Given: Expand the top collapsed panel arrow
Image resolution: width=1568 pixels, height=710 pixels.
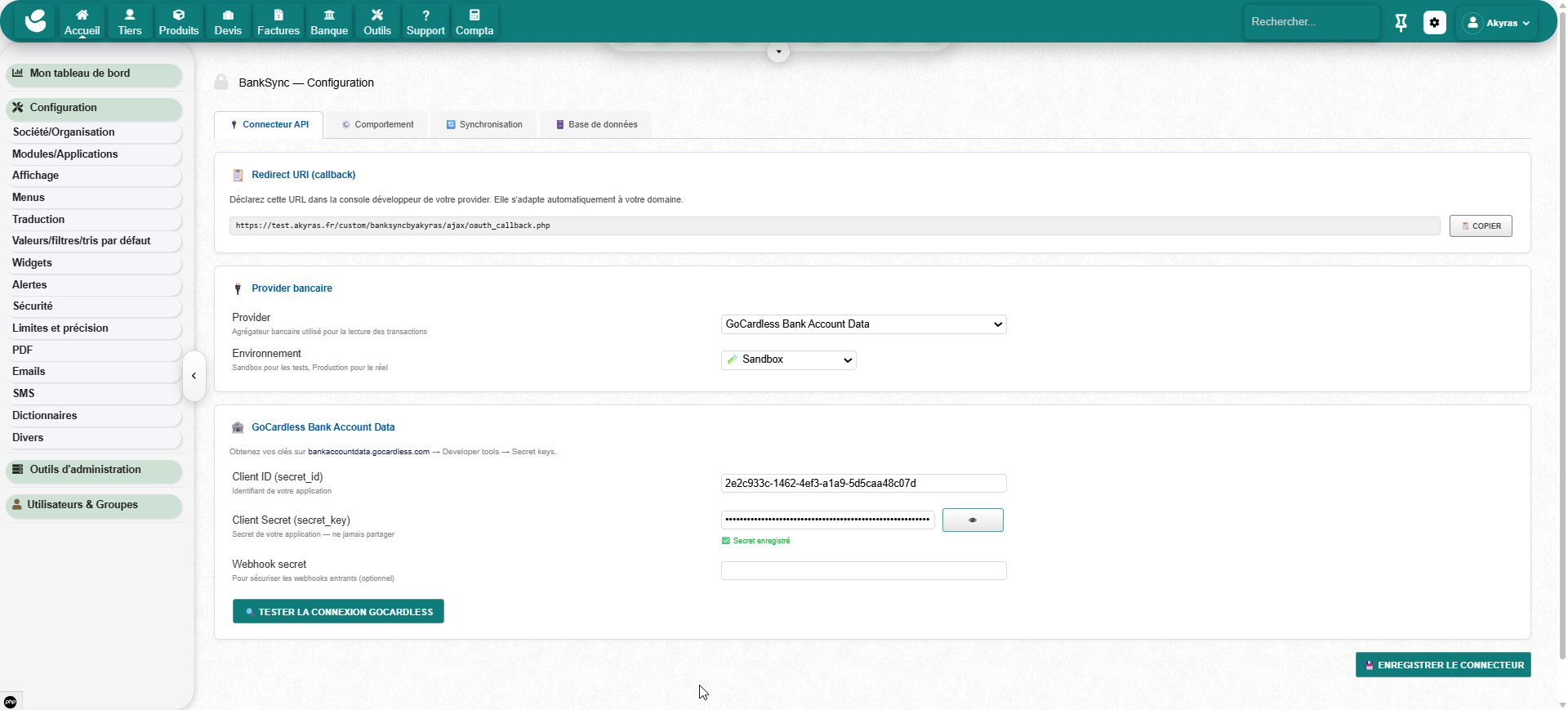Looking at the screenshot, I should click(778, 51).
